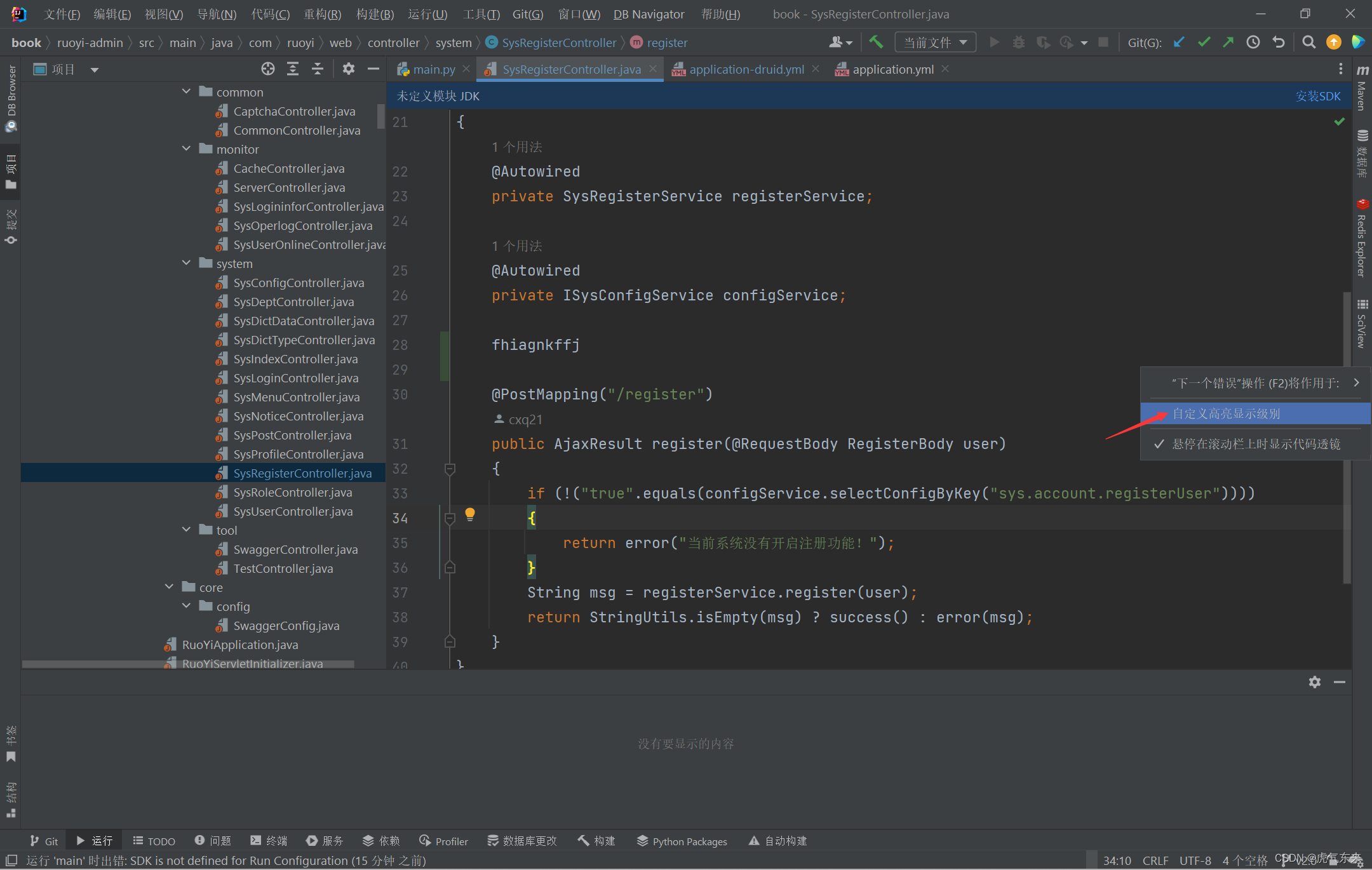This screenshot has height=870, width=1372.
Task: Open Git history clock icon
Action: [x=1253, y=43]
